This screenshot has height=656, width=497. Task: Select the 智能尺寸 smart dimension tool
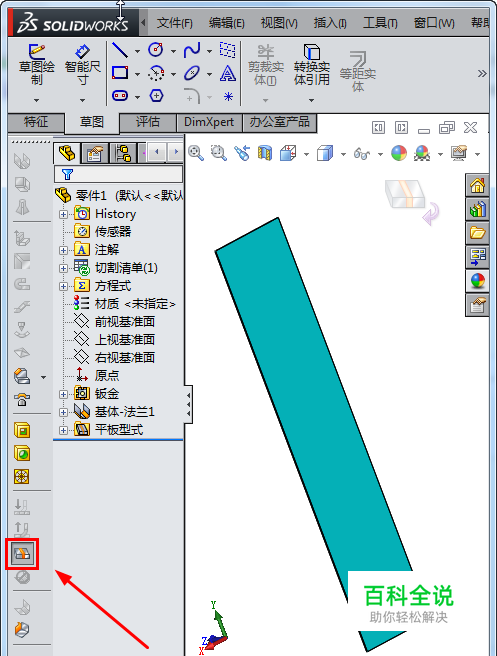pos(82,64)
